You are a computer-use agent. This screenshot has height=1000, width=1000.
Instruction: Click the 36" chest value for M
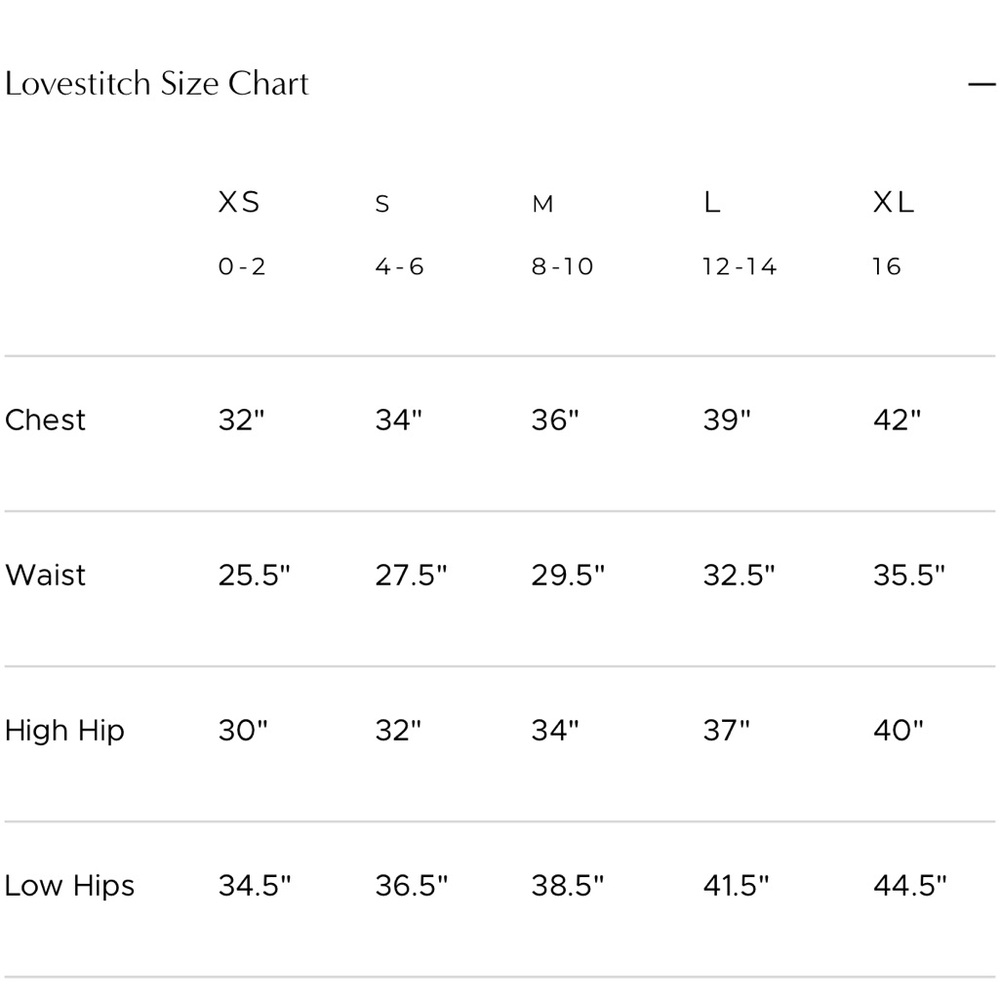[x=555, y=420]
